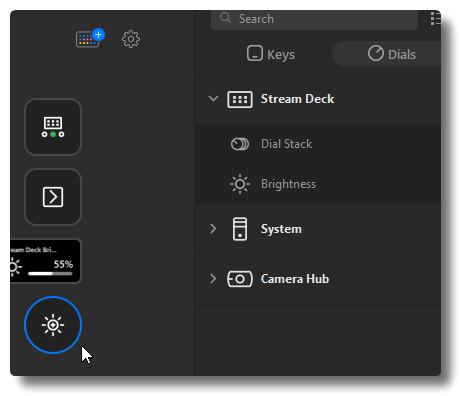Screen dimensions: 461x396
Task: Select the Dial Stack action label
Action: tap(287, 144)
